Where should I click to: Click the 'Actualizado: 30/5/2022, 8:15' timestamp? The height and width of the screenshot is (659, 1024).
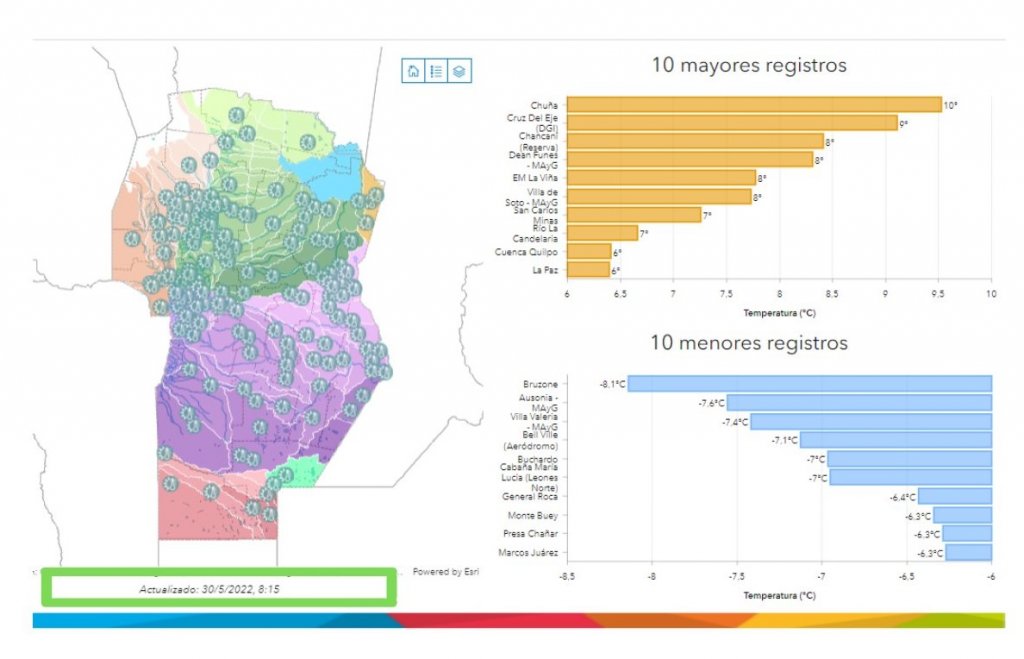(209, 590)
